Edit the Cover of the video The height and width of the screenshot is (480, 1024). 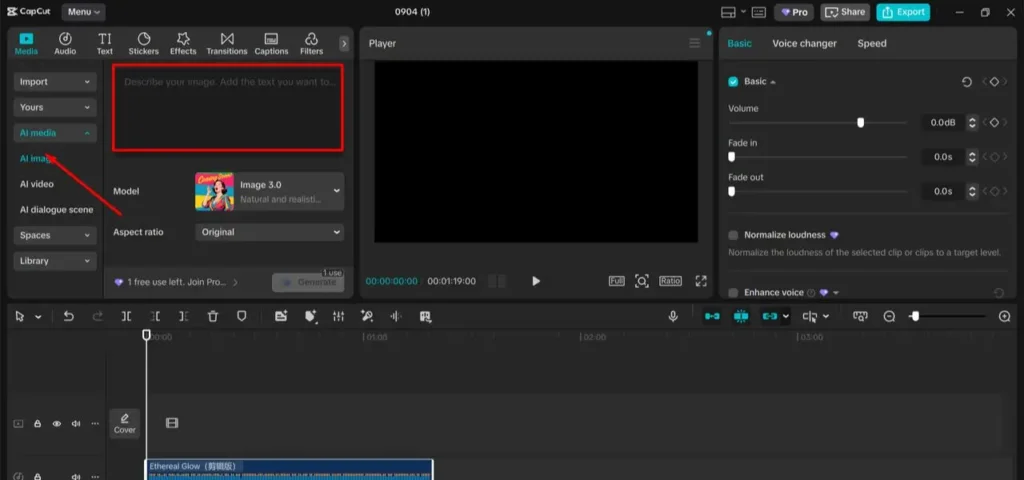(x=125, y=424)
